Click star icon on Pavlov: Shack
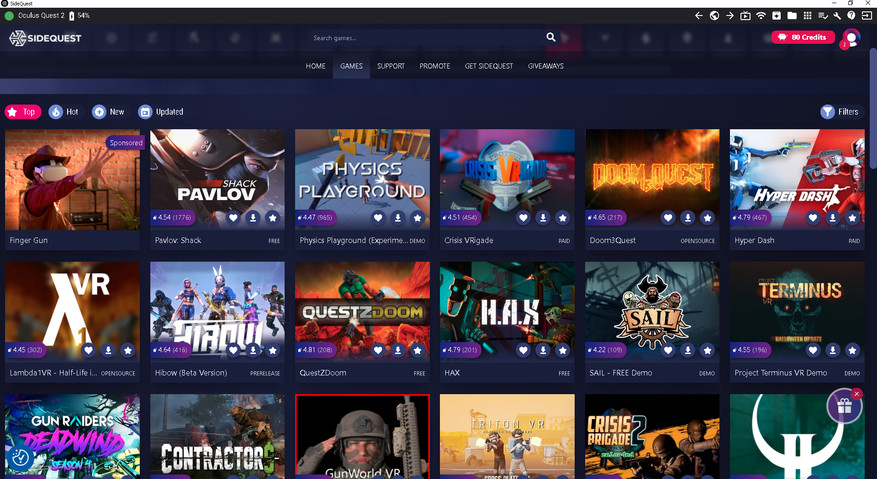This screenshot has width=877, height=479. (272, 218)
